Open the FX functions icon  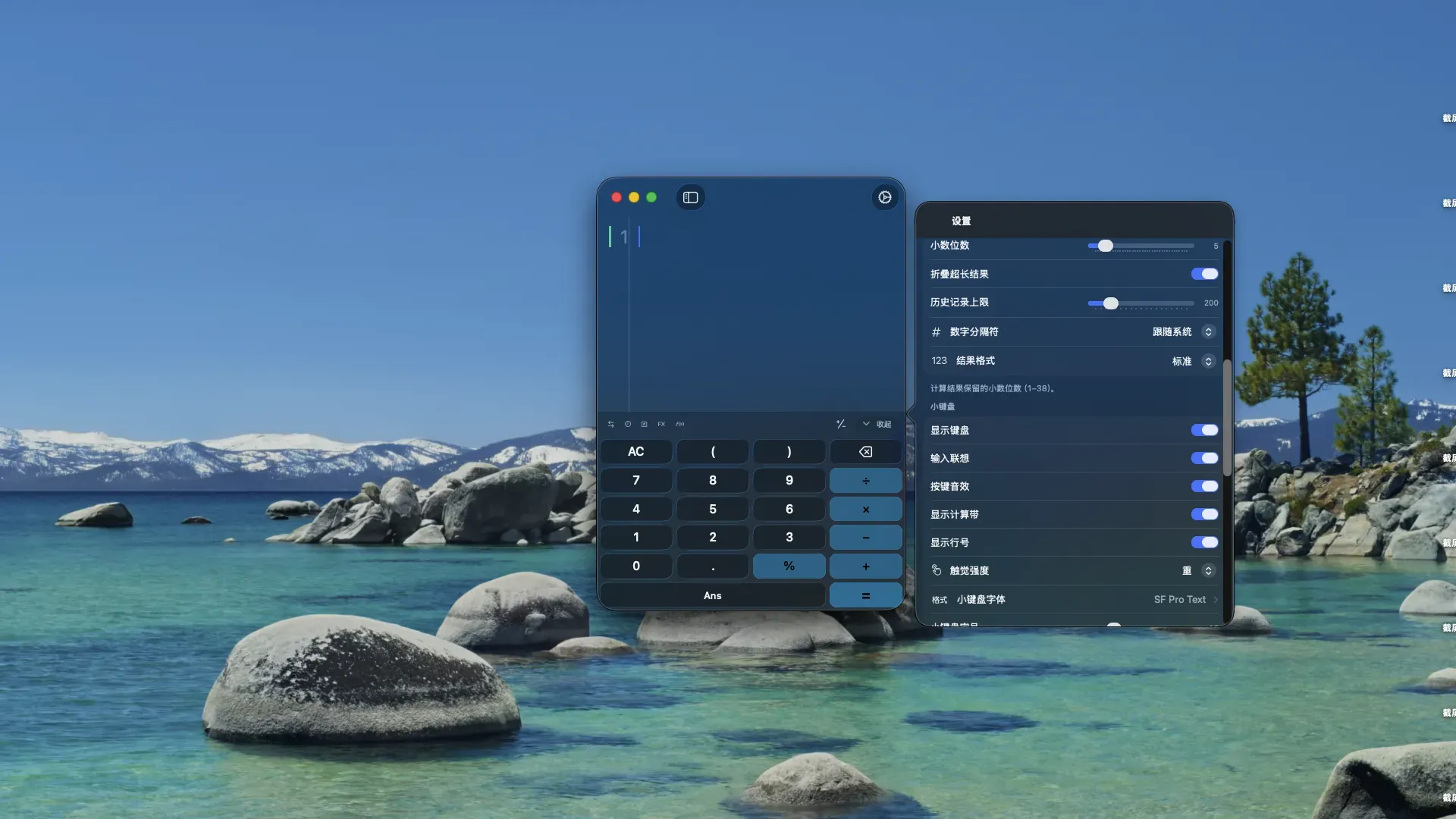click(661, 424)
